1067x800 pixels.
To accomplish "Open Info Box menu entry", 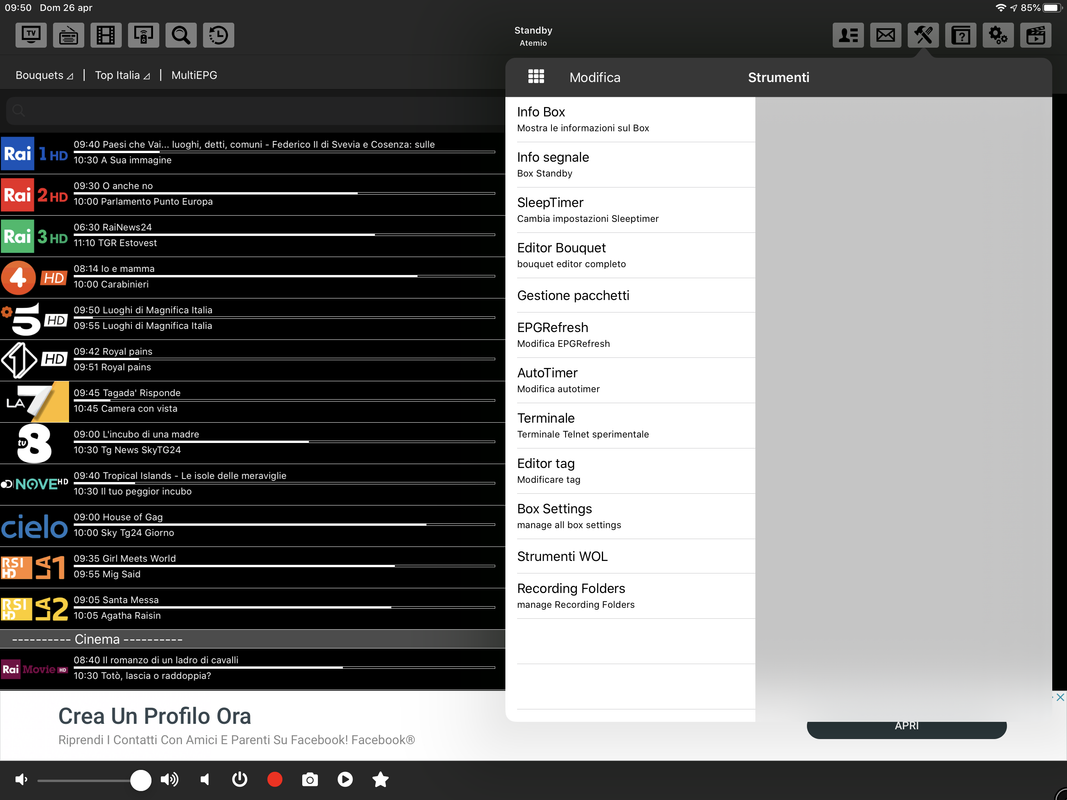I will [630, 119].
